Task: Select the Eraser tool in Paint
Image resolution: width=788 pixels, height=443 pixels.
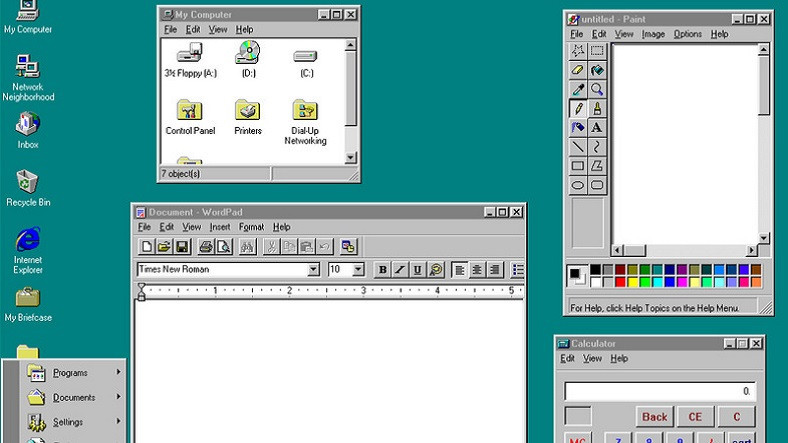Action: [578, 70]
